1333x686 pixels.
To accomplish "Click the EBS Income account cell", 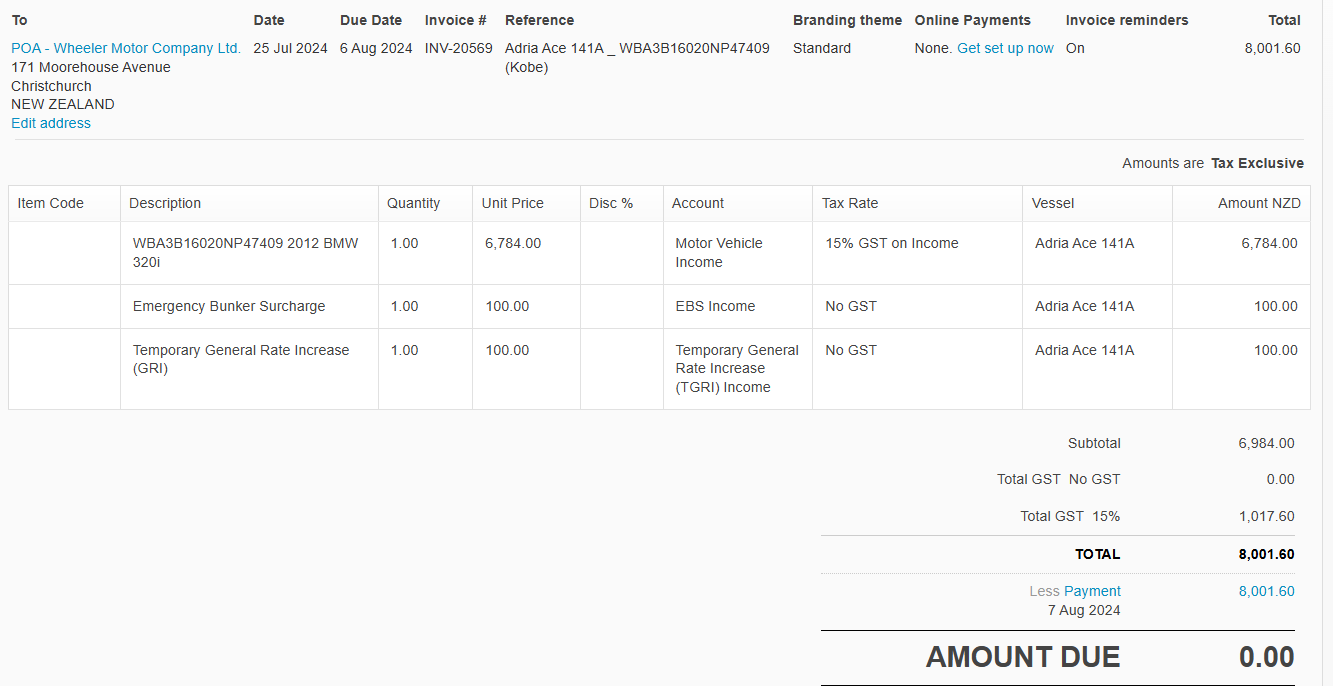I will coord(738,307).
